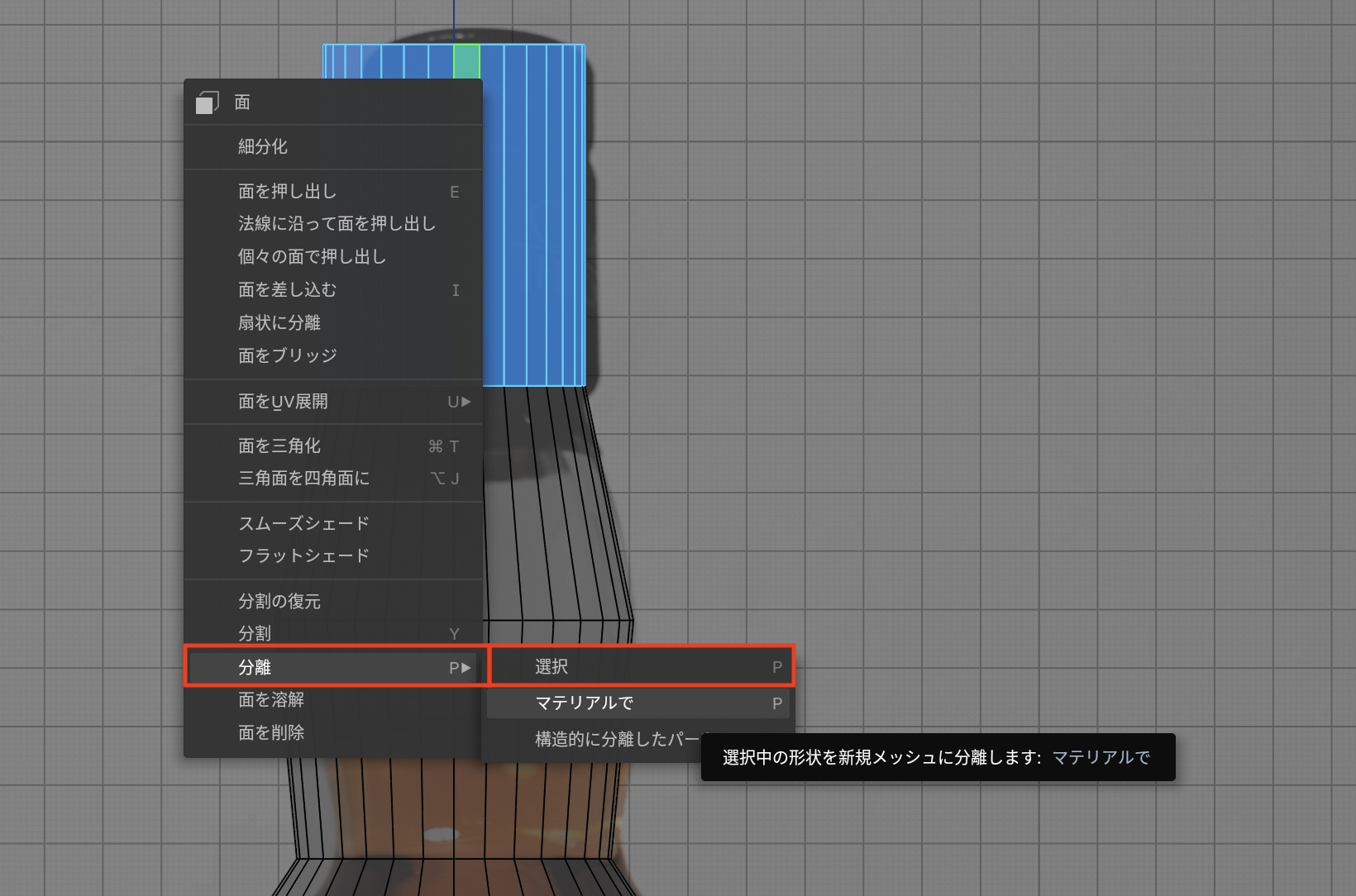
Task: Click the face menu header icon
Action: point(207,102)
